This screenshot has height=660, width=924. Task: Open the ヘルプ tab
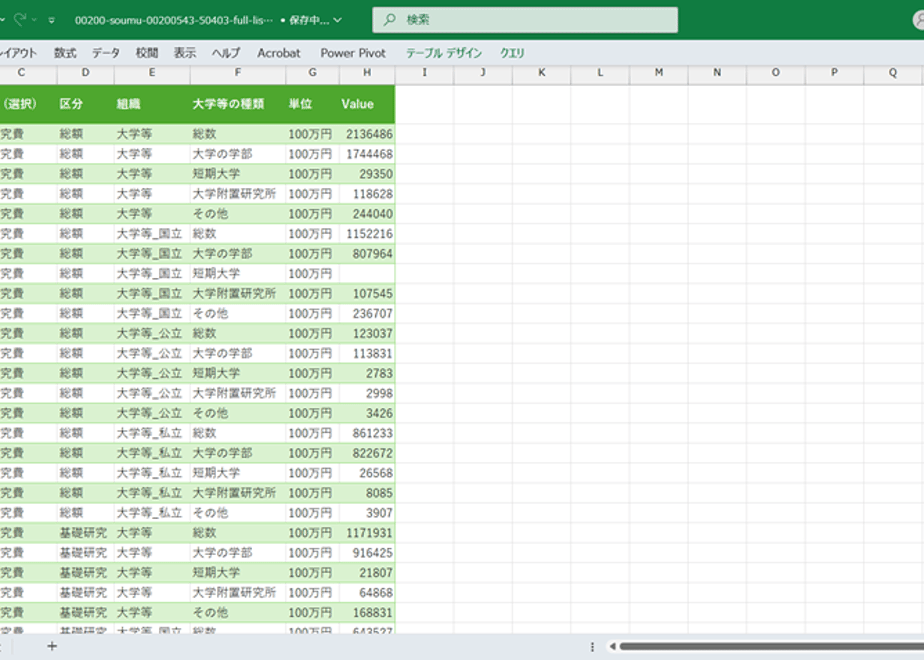point(226,53)
